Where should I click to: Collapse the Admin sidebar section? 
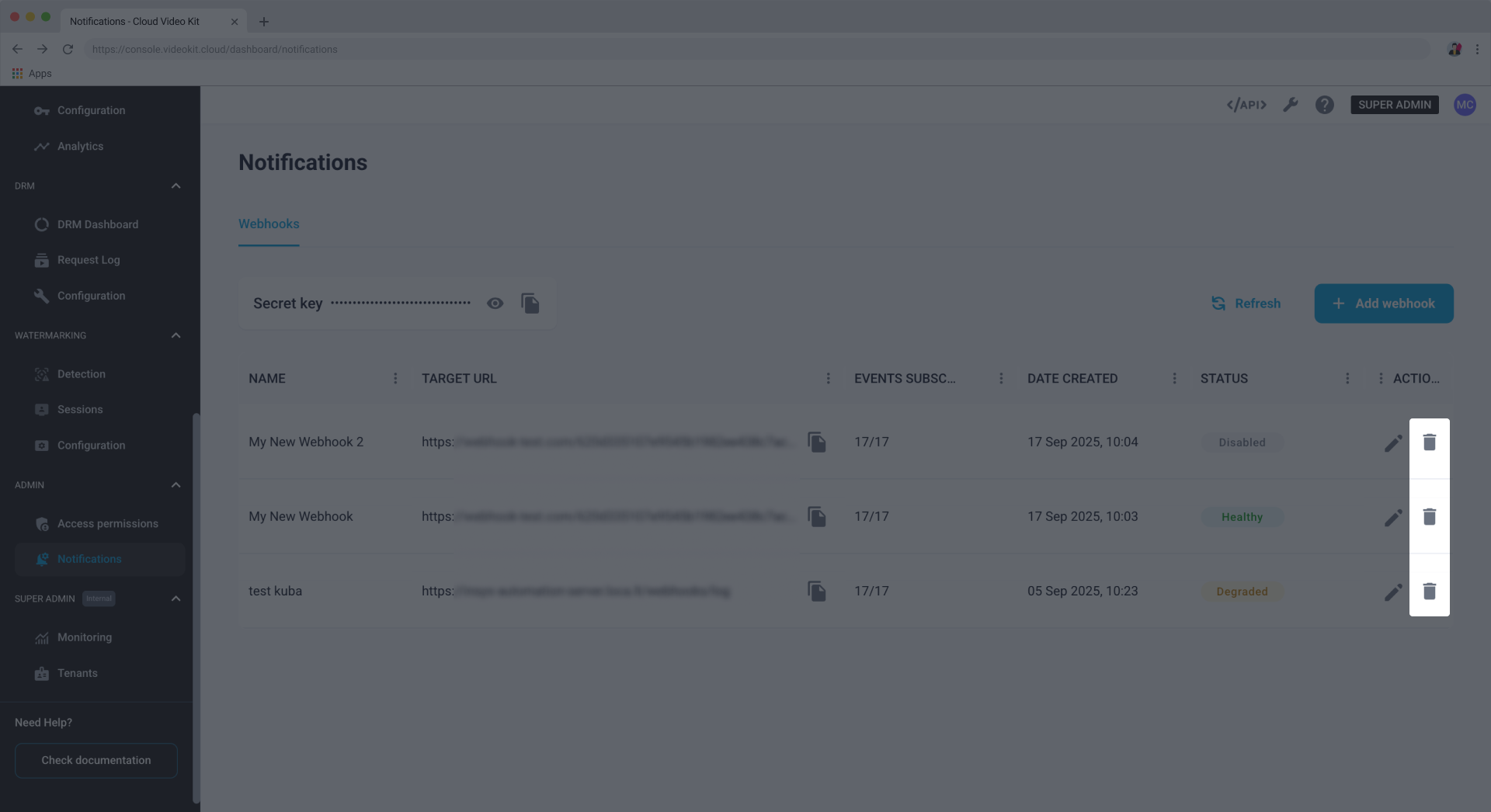(176, 485)
